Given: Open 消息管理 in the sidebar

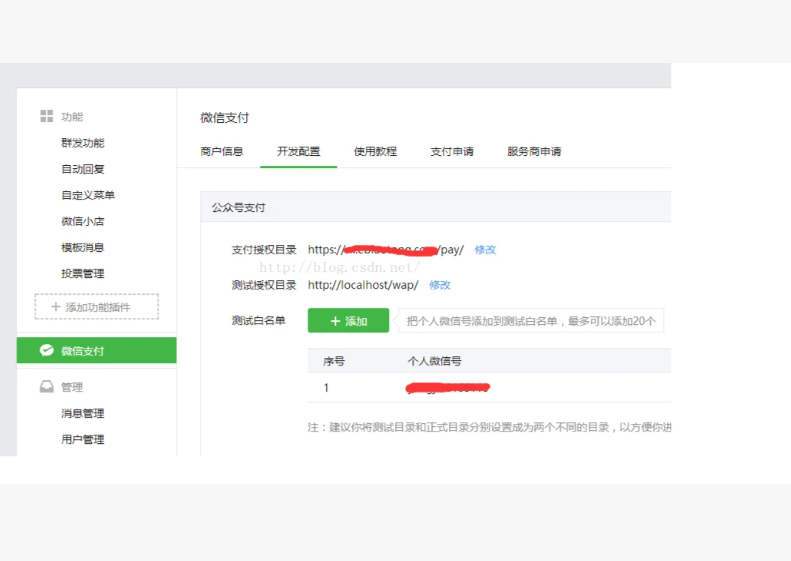Looking at the screenshot, I should 83,414.
